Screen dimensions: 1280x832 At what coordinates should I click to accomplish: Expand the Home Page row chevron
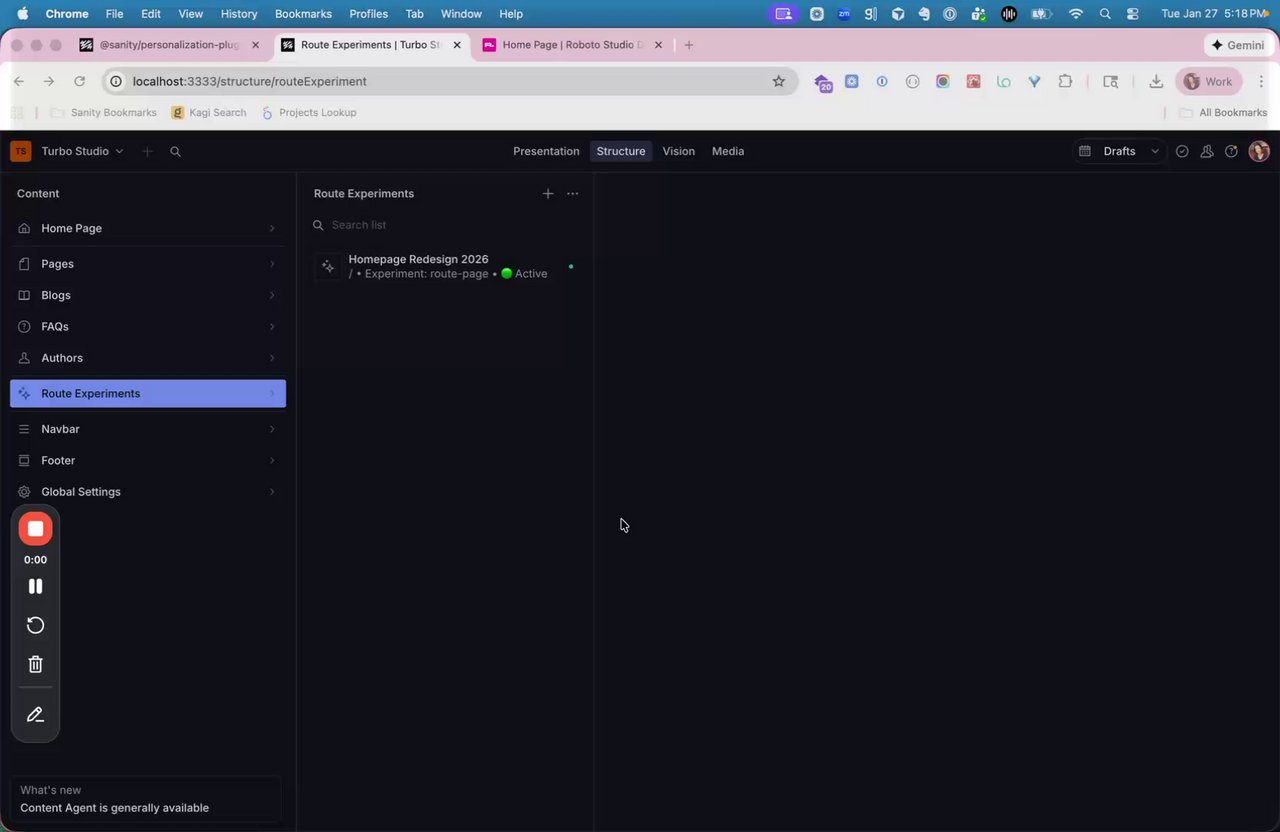click(x=272, y=228)
